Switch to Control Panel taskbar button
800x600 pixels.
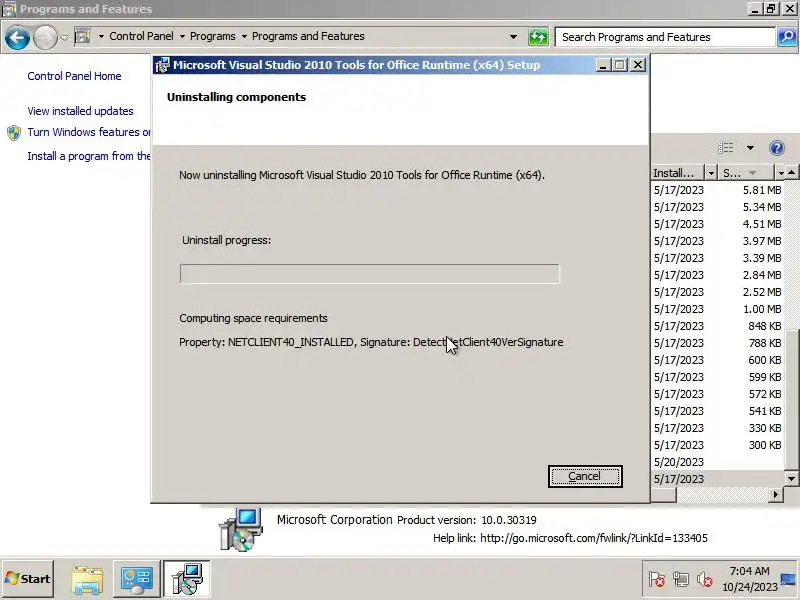coord(136,579)
